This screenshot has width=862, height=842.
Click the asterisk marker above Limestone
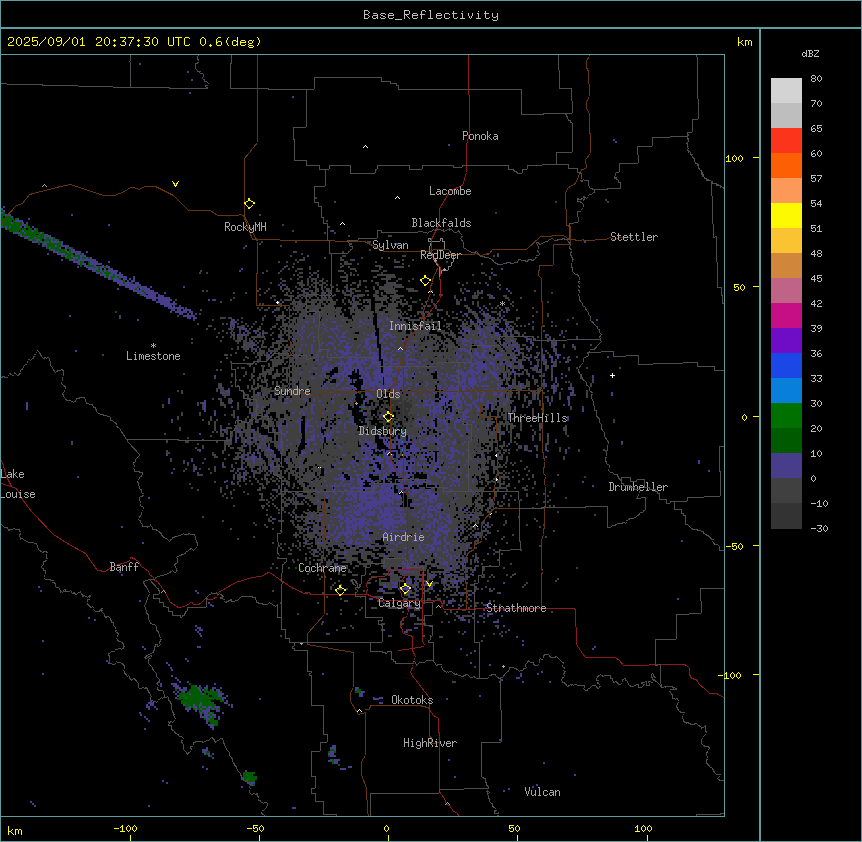(153, 346)
